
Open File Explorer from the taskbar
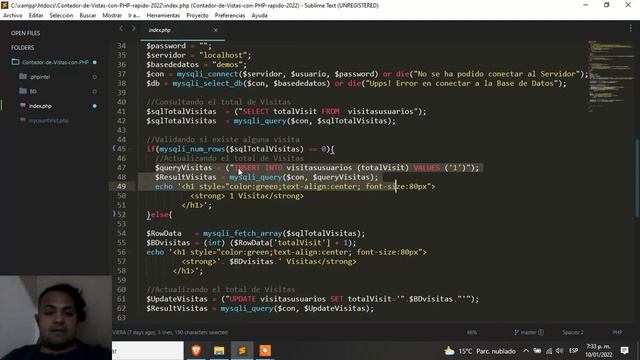pos(219,351)
